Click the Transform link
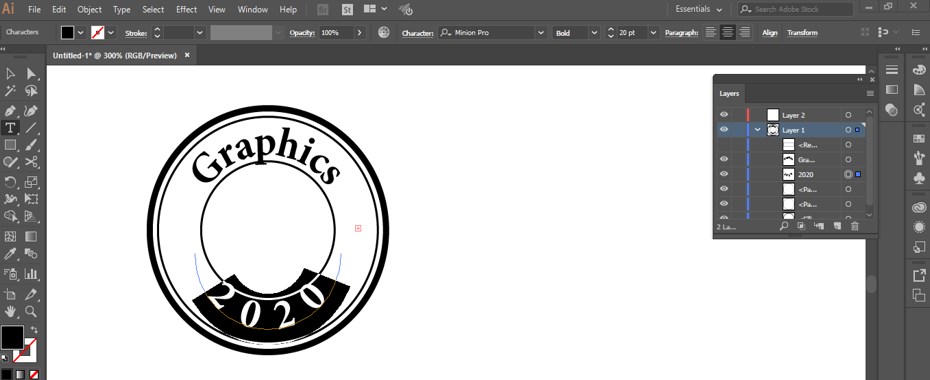930x380 pixels. (x=802, y=33)
